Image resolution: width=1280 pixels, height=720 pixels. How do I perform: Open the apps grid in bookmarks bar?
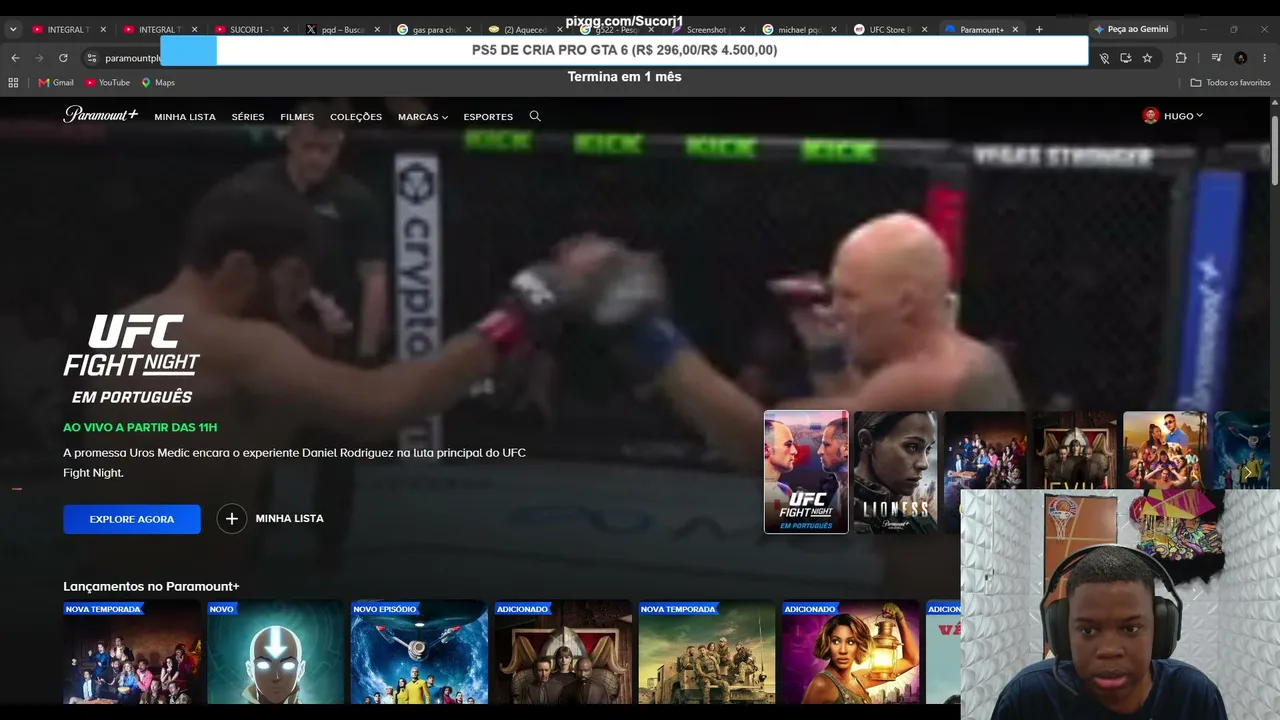coord(13,83)
